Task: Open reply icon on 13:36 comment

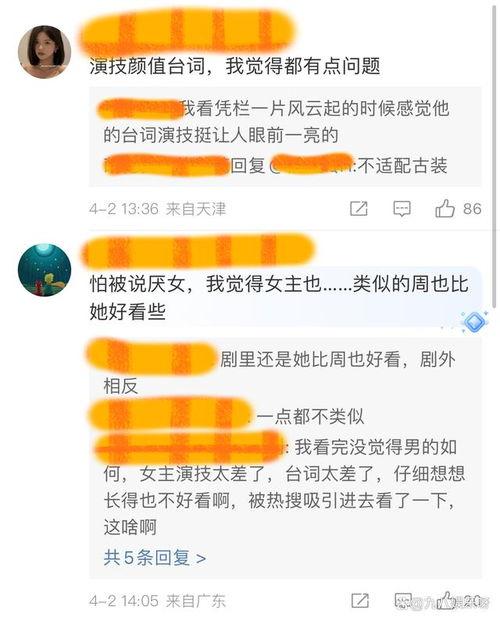Action: click(x=402, y=209)
